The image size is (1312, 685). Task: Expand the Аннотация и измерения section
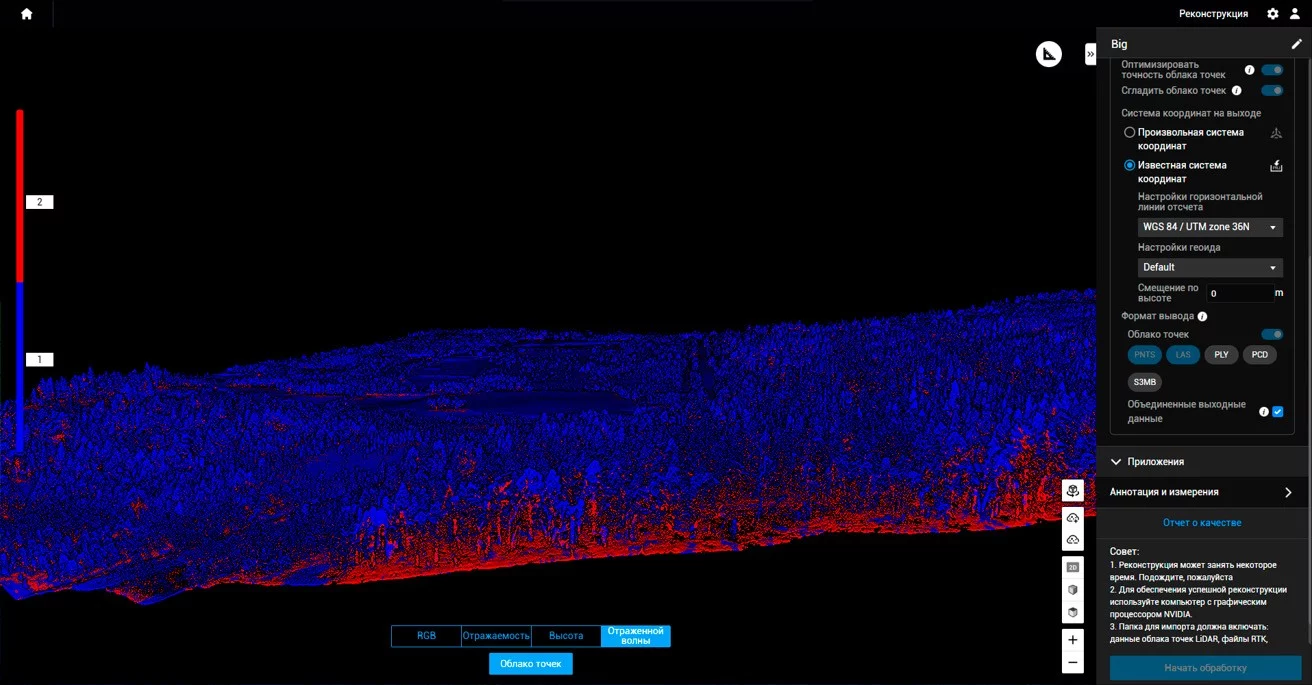tap(1203, 492)
